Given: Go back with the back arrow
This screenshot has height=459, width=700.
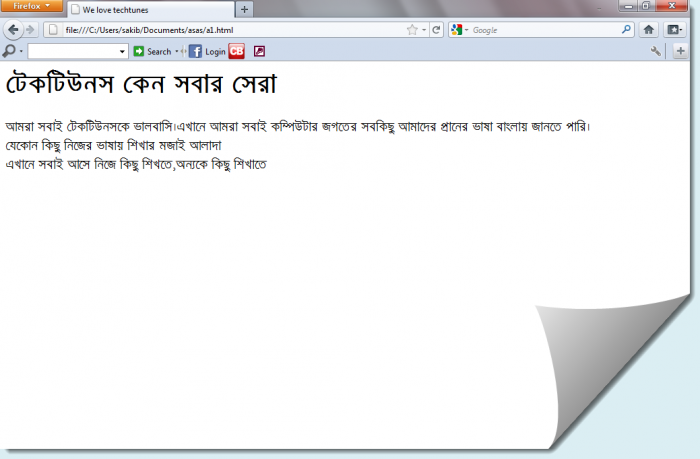Looking at the screenshot, I should point(13,30).
